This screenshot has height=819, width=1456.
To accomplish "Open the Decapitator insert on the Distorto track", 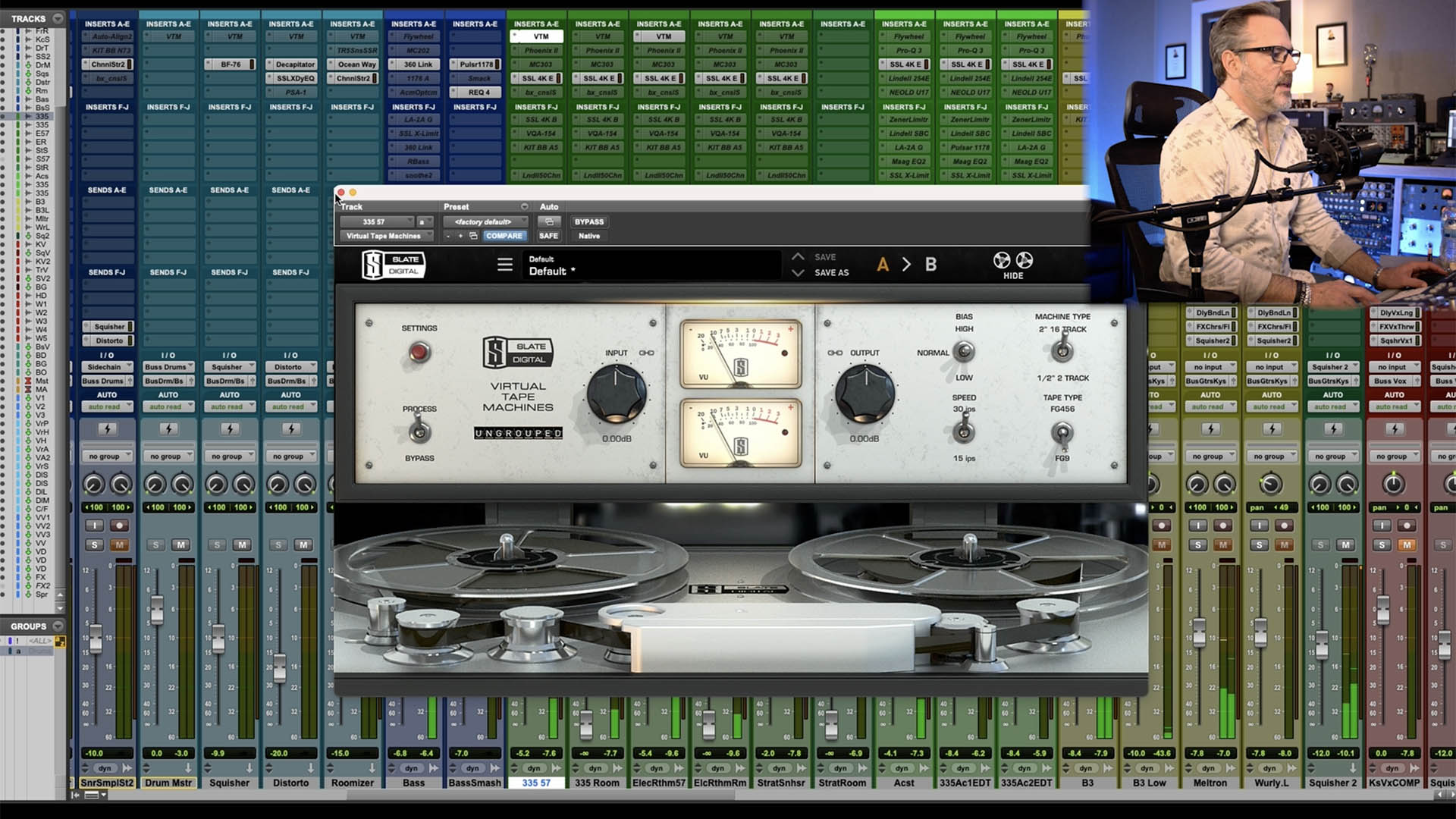I will (295, 64).
